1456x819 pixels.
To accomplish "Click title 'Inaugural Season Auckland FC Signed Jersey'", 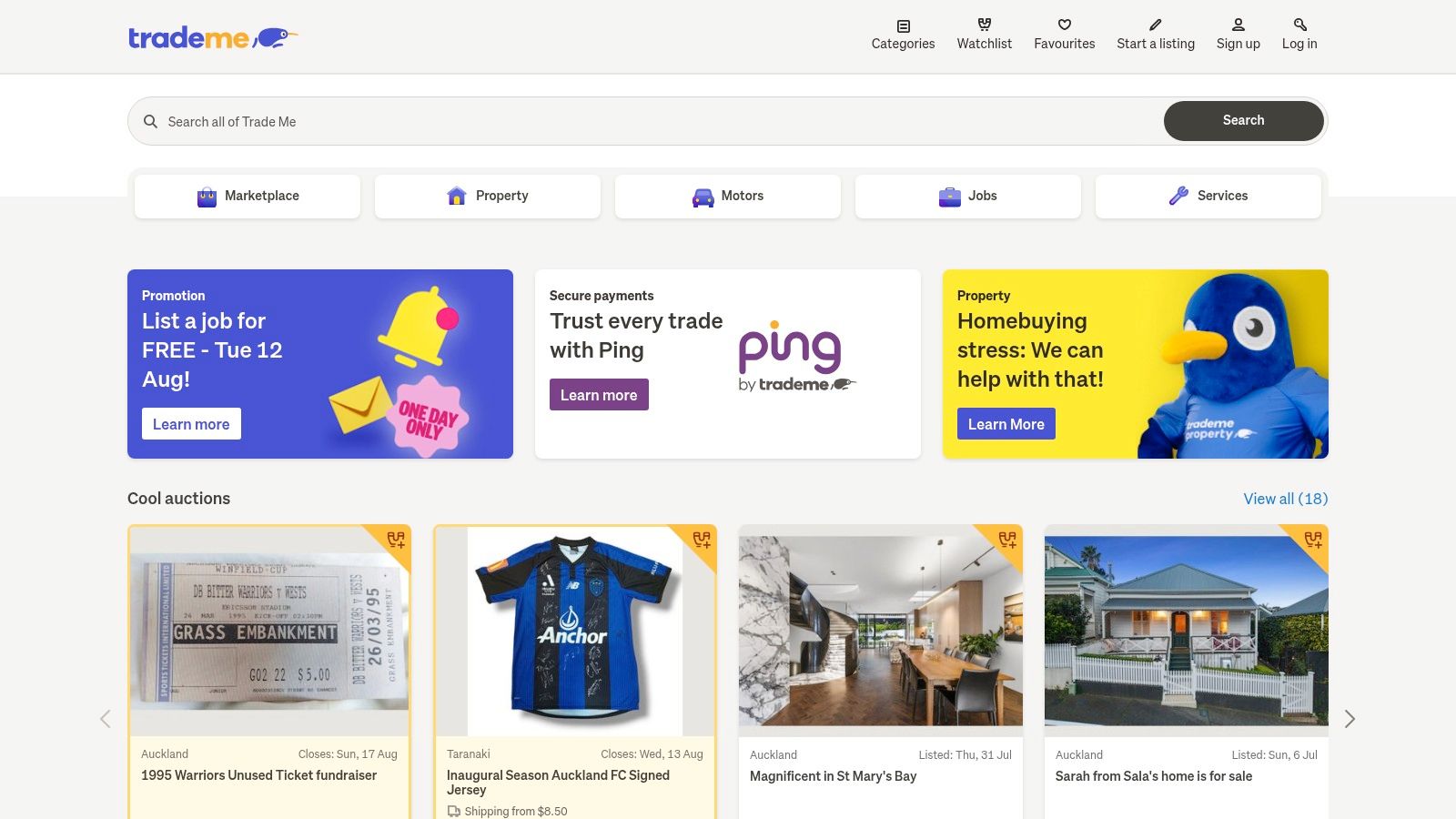I will 558,783.
